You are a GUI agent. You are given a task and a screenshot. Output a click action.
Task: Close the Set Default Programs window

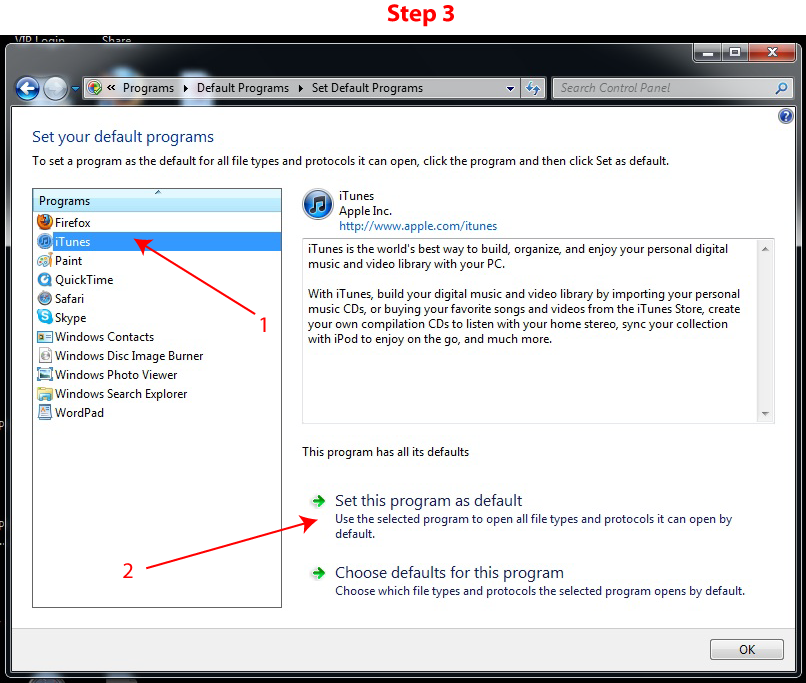pos(772,52)
